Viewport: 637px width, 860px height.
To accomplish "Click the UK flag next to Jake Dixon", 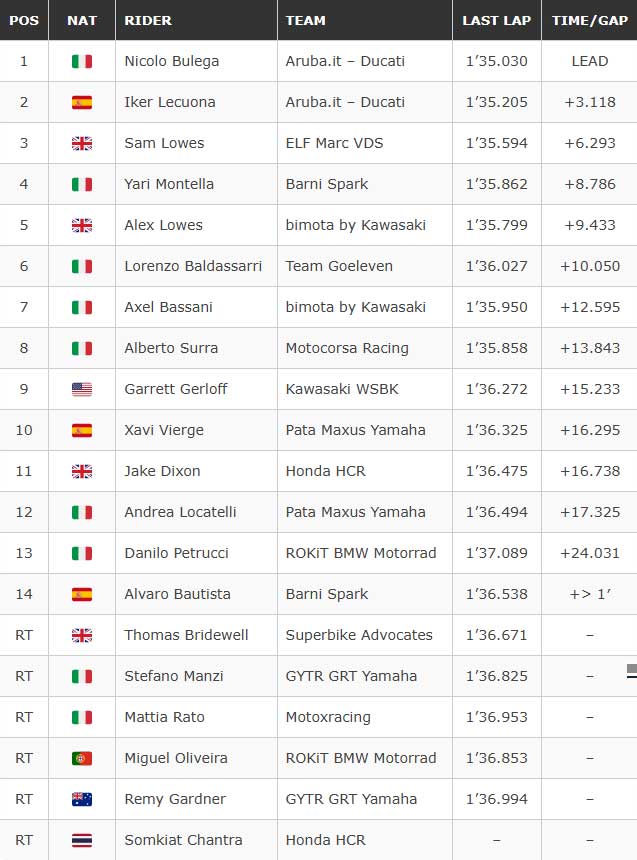I will [x=82, y=472].
